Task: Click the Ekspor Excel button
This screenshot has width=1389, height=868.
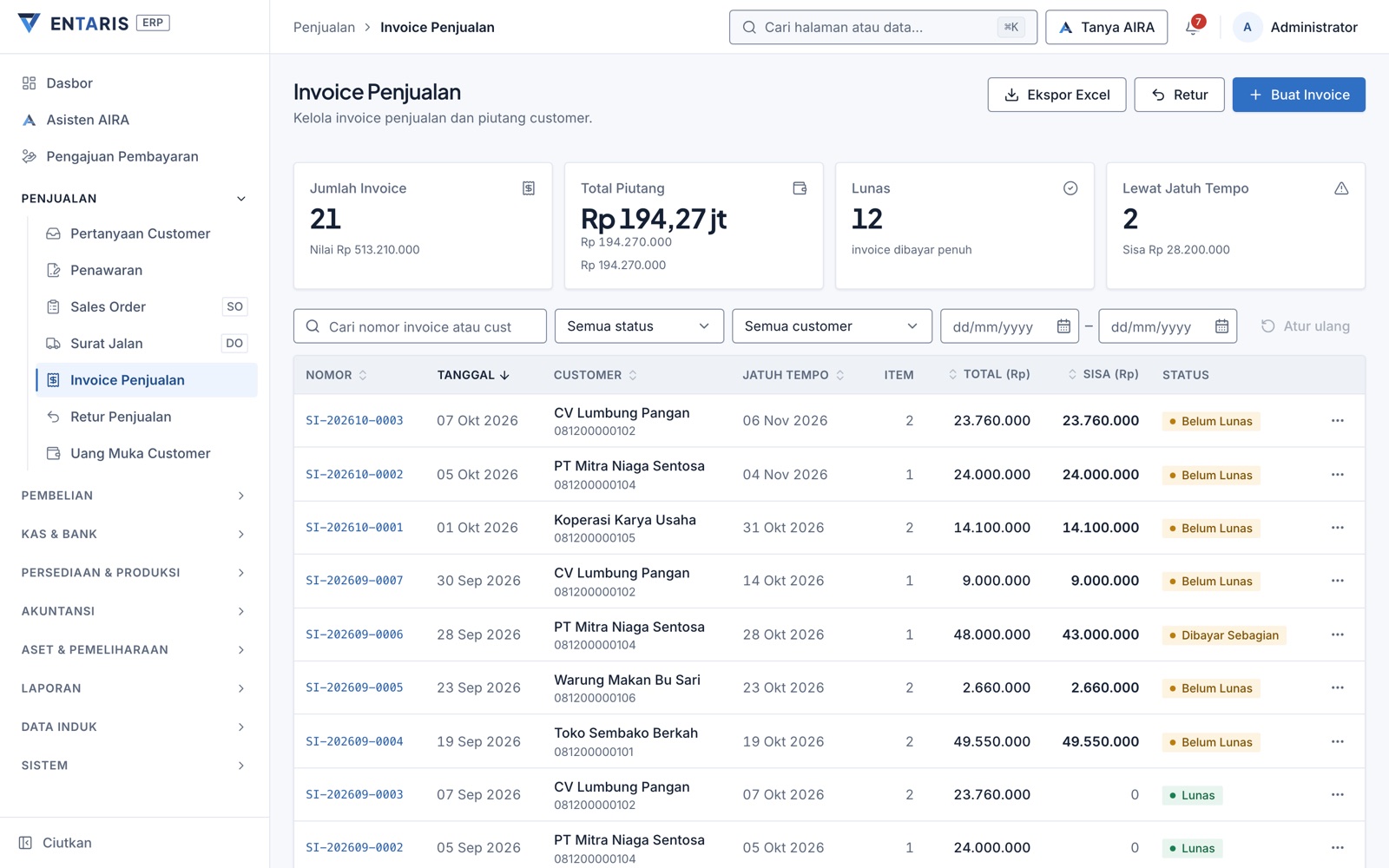Action: point(1057,95)
